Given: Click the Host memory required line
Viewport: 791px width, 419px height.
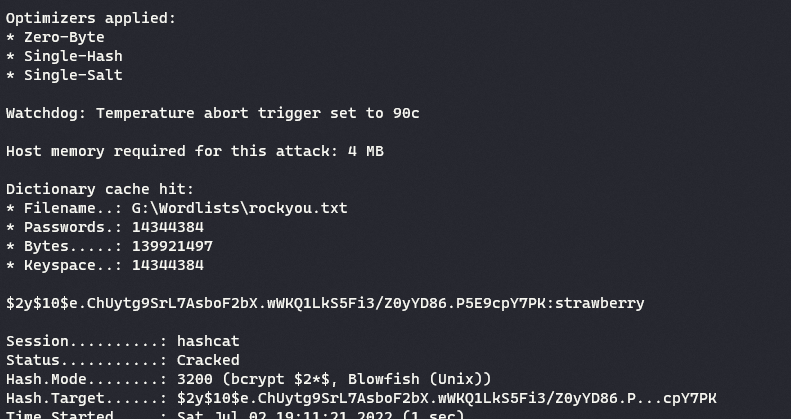Looking at the screenshot, I should pos(194,151).
